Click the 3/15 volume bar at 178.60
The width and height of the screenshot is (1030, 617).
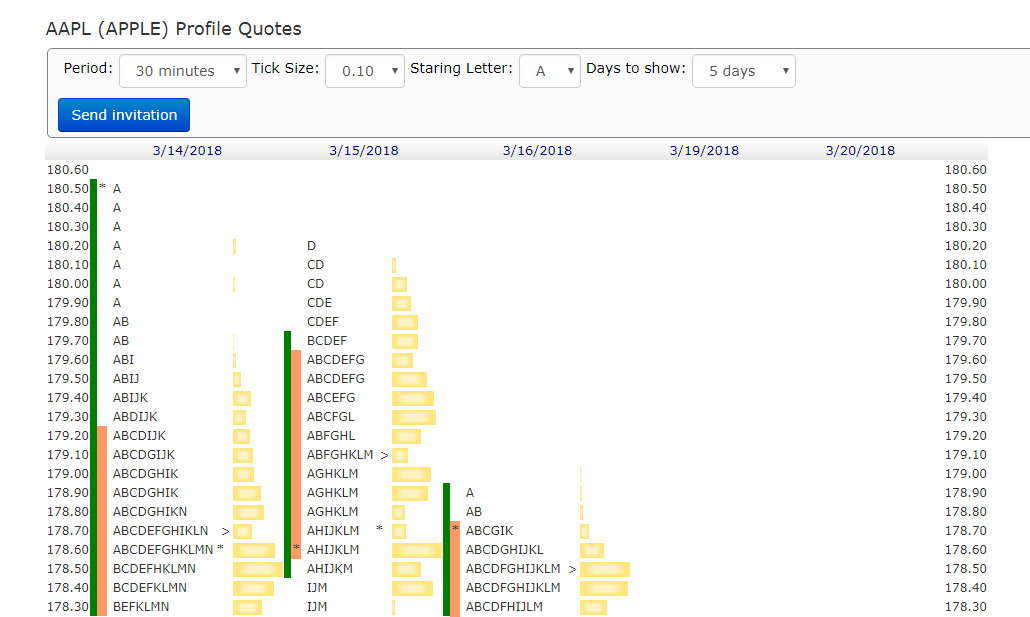[416, 550]
